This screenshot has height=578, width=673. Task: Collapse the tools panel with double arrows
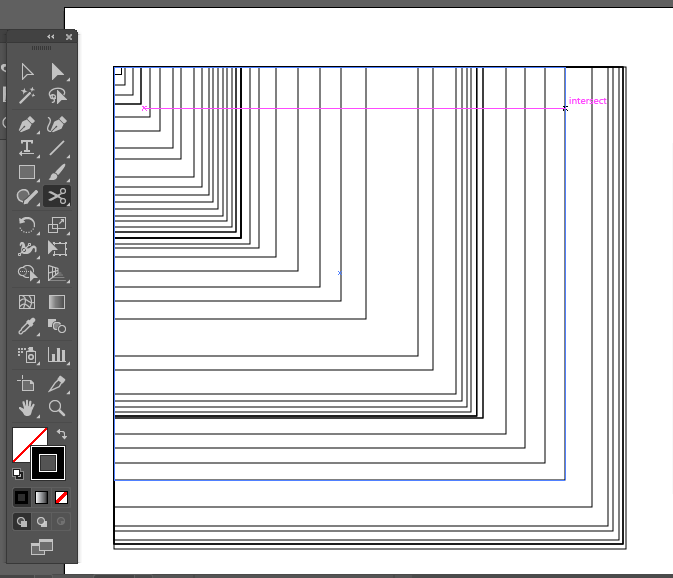[x=51, y=37]
